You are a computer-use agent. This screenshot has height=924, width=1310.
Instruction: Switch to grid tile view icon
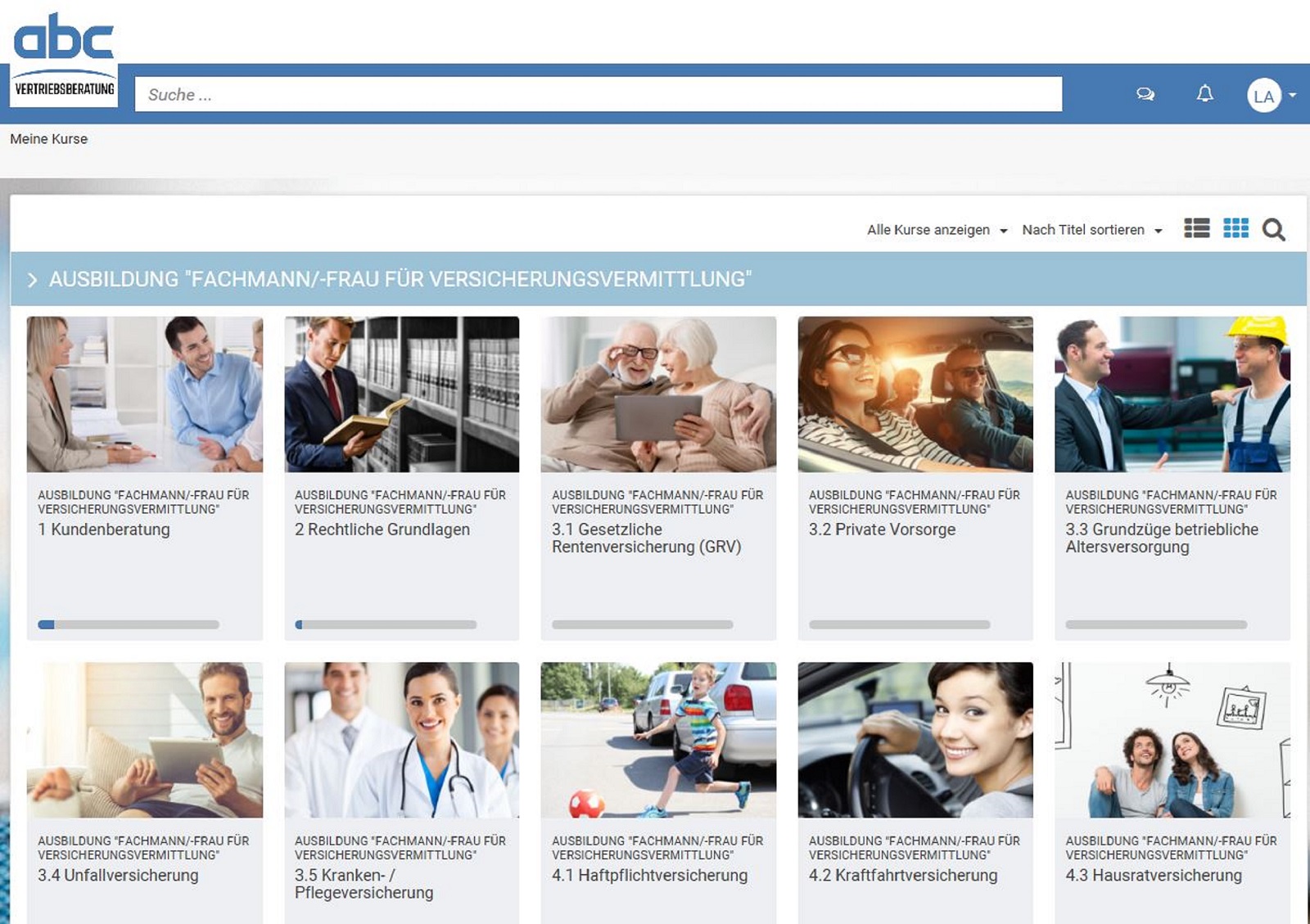(1236, 228)
